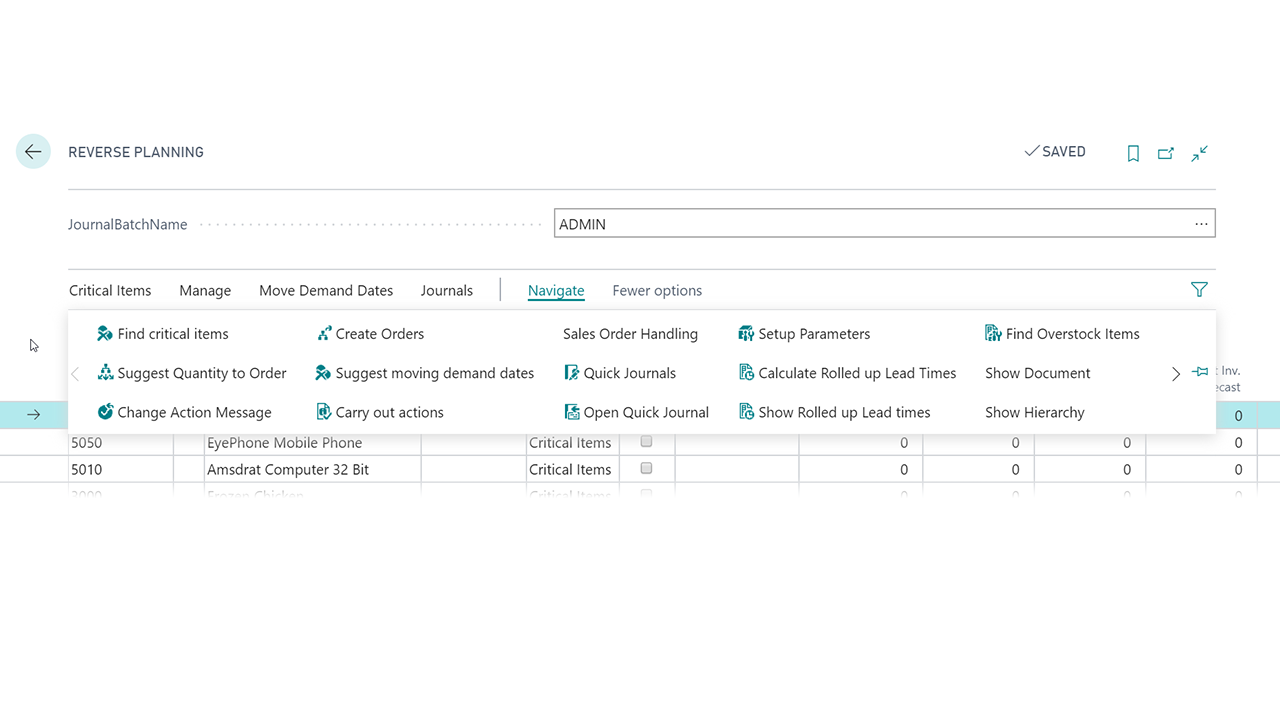Click the collapse page arrows icon
The image size is (1280, 720).
point(1200,153)
